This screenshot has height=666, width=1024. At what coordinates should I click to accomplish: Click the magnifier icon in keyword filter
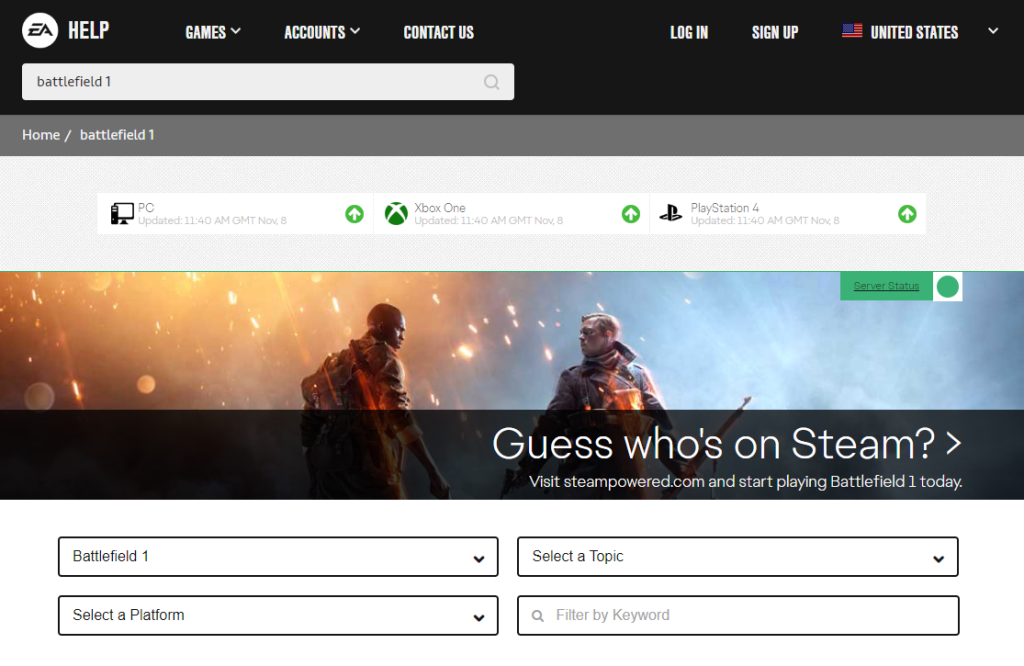537,616
